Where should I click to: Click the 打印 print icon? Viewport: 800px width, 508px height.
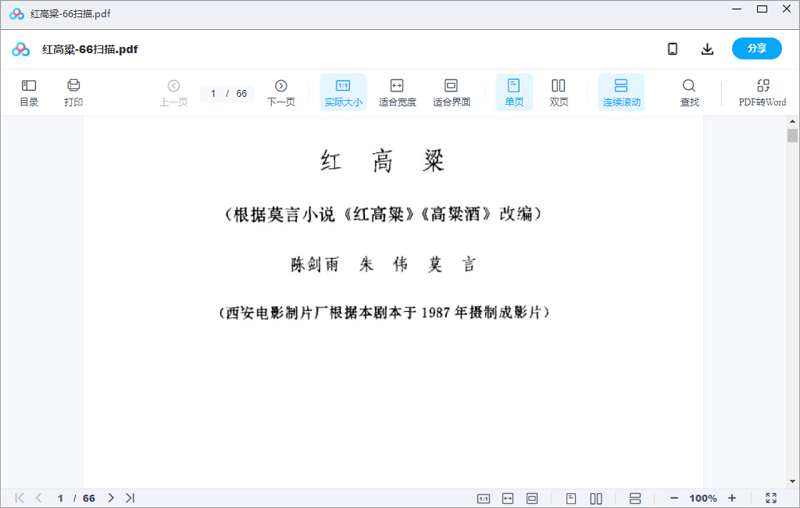coord(73,92)
